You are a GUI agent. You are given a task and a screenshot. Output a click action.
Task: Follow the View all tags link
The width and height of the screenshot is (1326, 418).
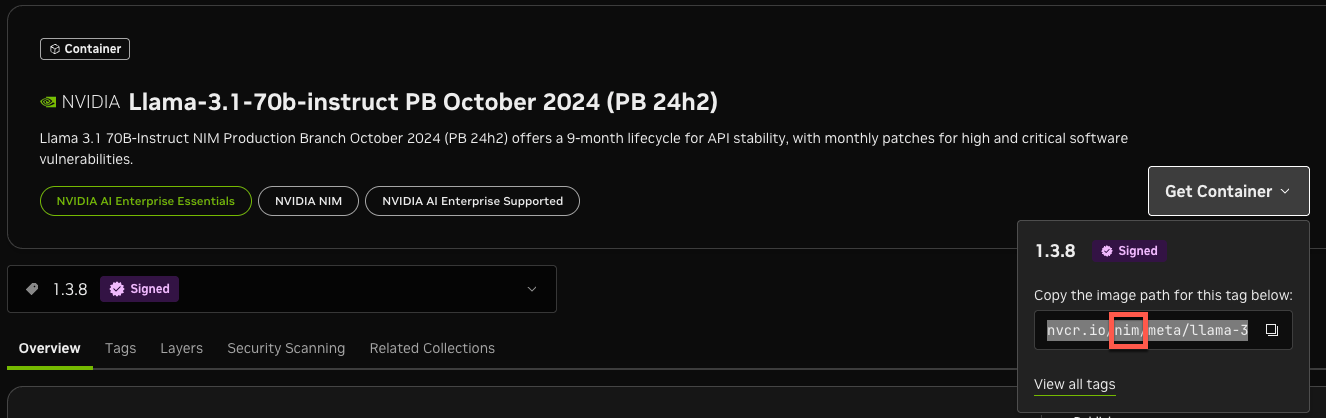point(1074,384)
